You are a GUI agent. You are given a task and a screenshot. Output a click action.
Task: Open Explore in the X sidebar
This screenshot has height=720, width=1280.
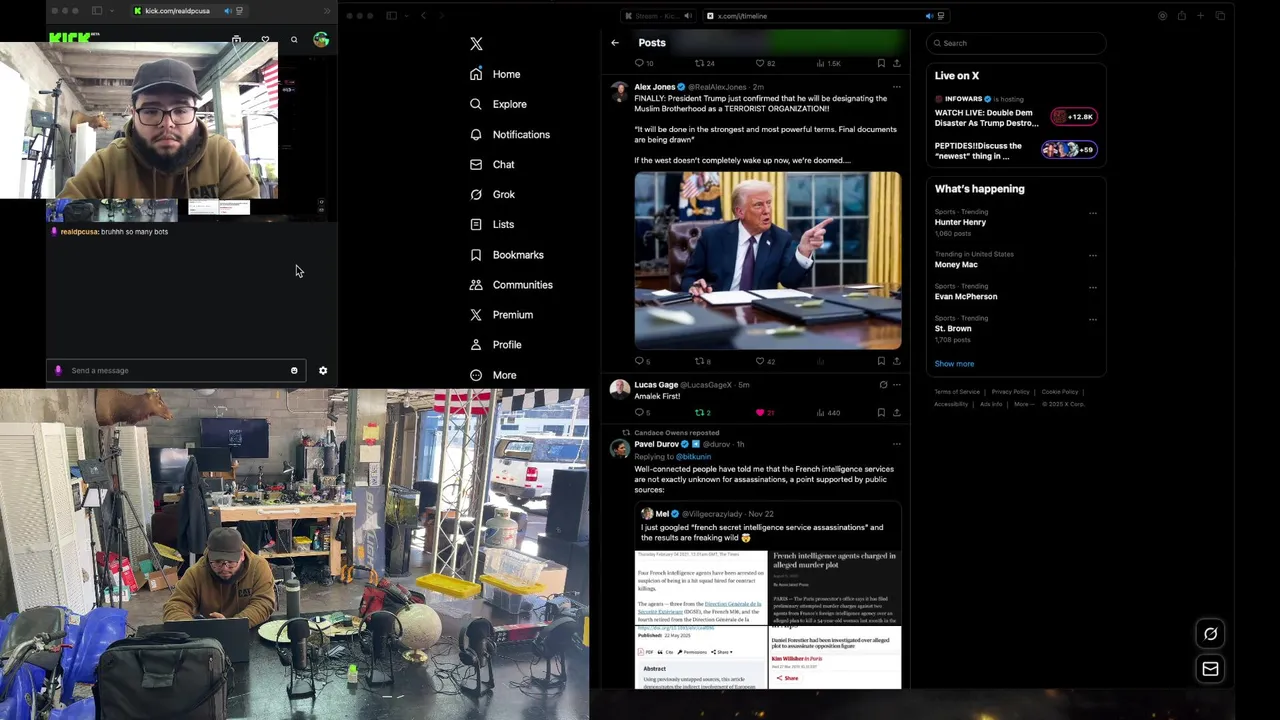498,104
